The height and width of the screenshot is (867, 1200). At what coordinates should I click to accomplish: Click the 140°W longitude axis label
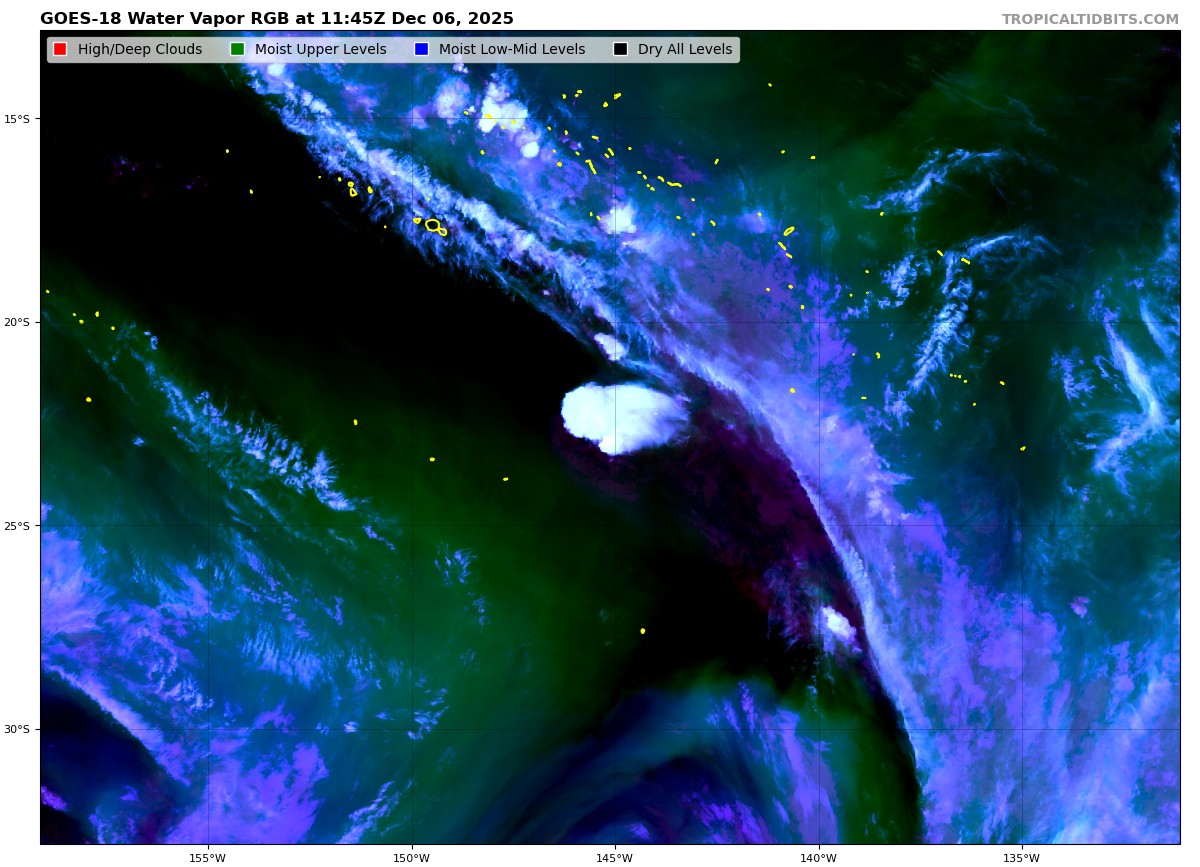pos(818,857)
